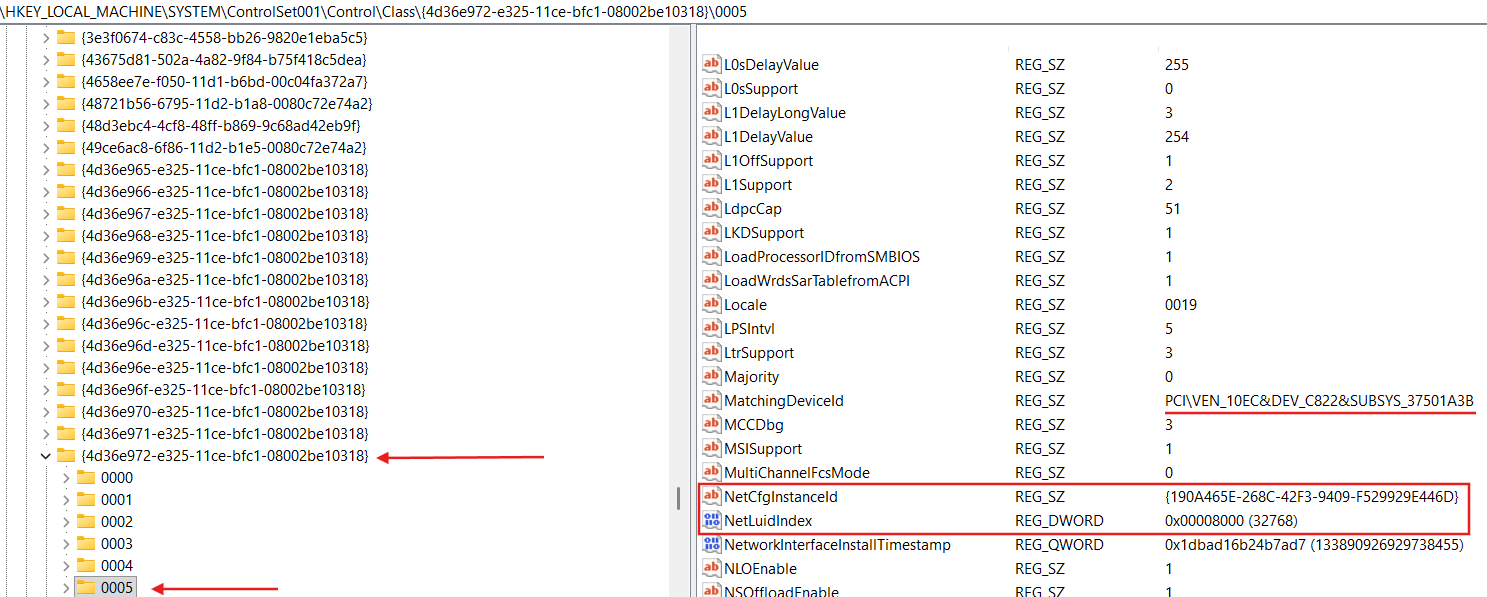Viewport: 1487px width, 597px height.
Task: Expand the 0003 subkey
Action: click(x=66, y=544)
